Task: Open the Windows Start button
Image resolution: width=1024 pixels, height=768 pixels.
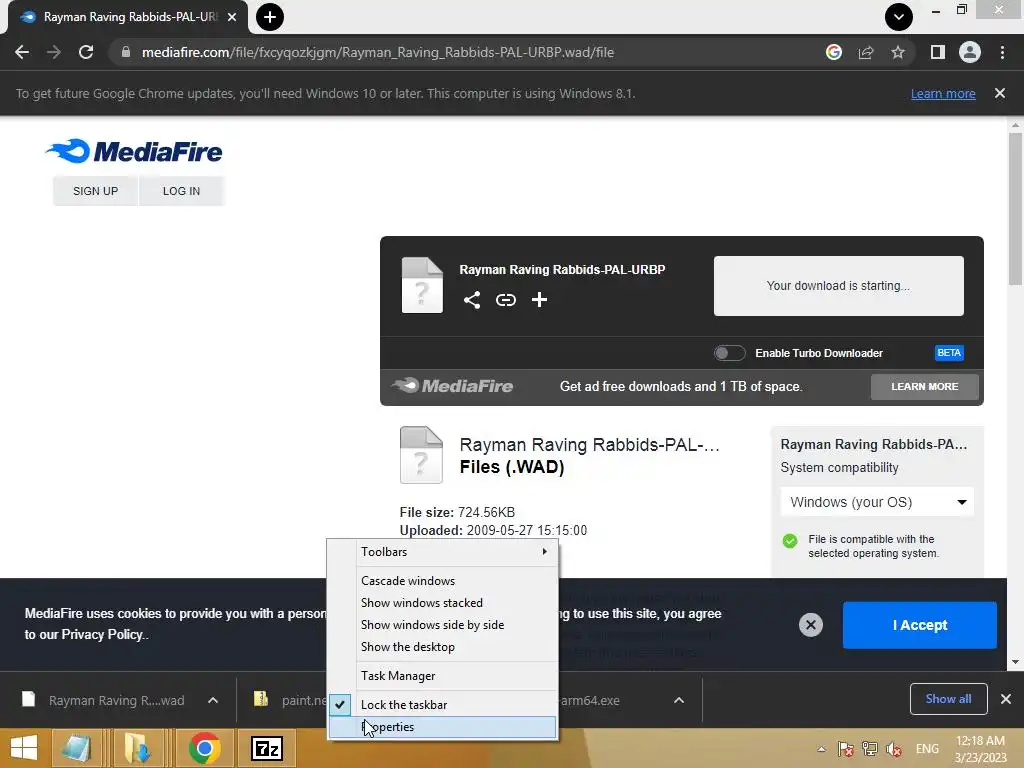Action: [x=24, y=748]
